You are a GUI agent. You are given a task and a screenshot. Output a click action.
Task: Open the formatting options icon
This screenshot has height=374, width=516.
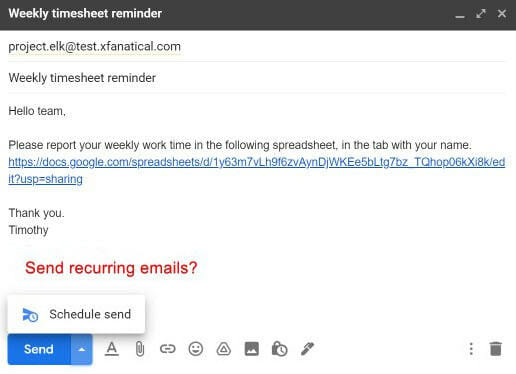(x=112, y=349)
